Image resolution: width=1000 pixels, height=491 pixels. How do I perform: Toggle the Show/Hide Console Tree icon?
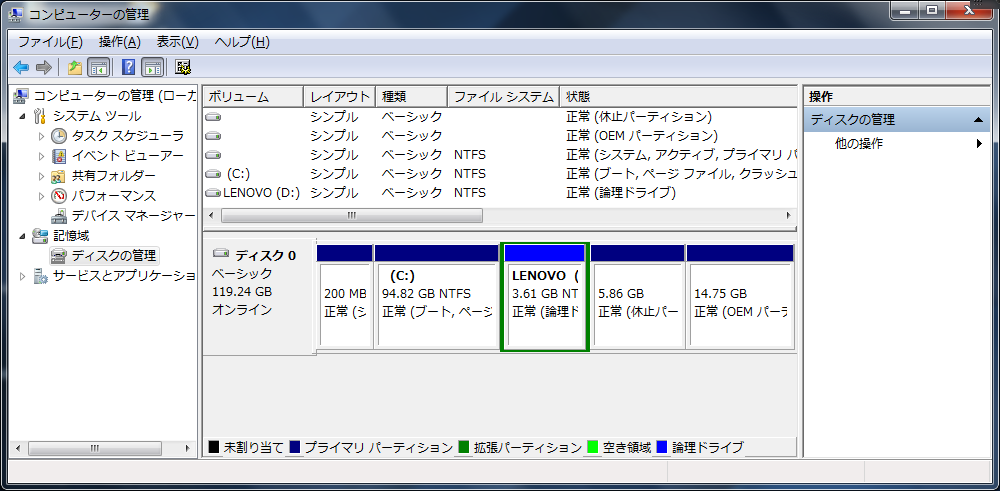pyautogui.click(x=98, y=67)
